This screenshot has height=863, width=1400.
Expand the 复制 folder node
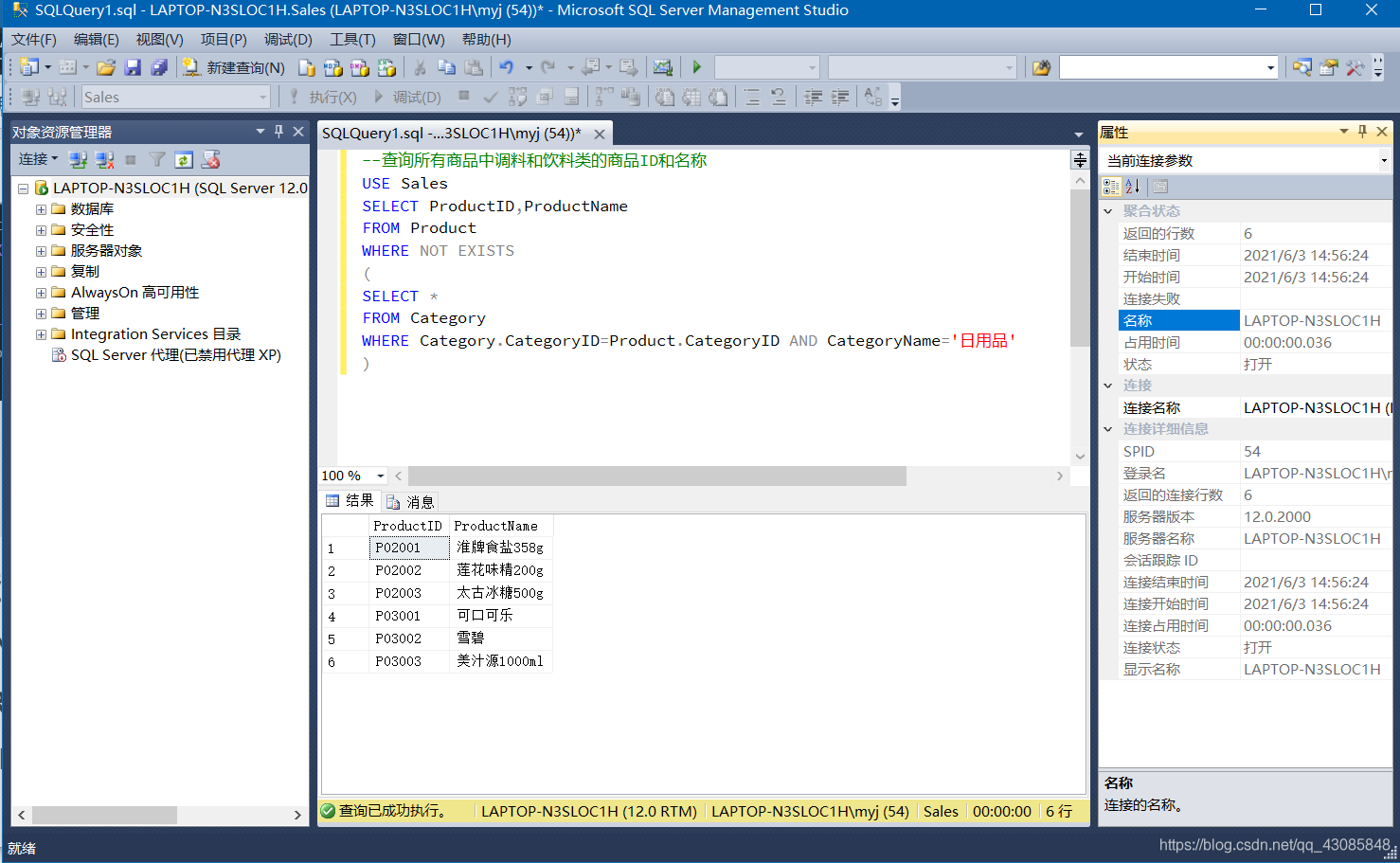pyautogui.click(x=41, y=272)
